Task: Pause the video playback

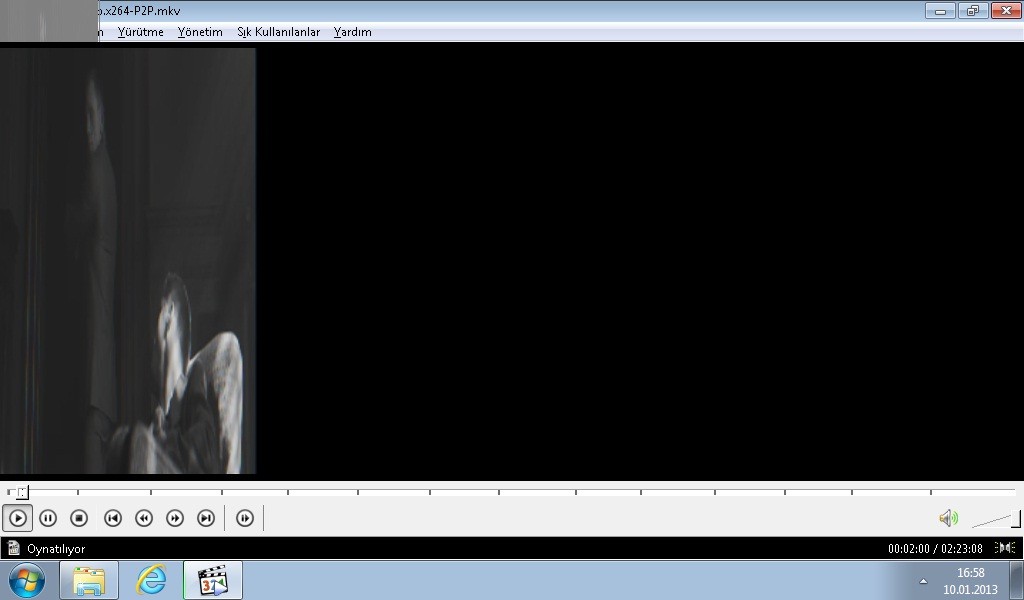Action: 48,518
